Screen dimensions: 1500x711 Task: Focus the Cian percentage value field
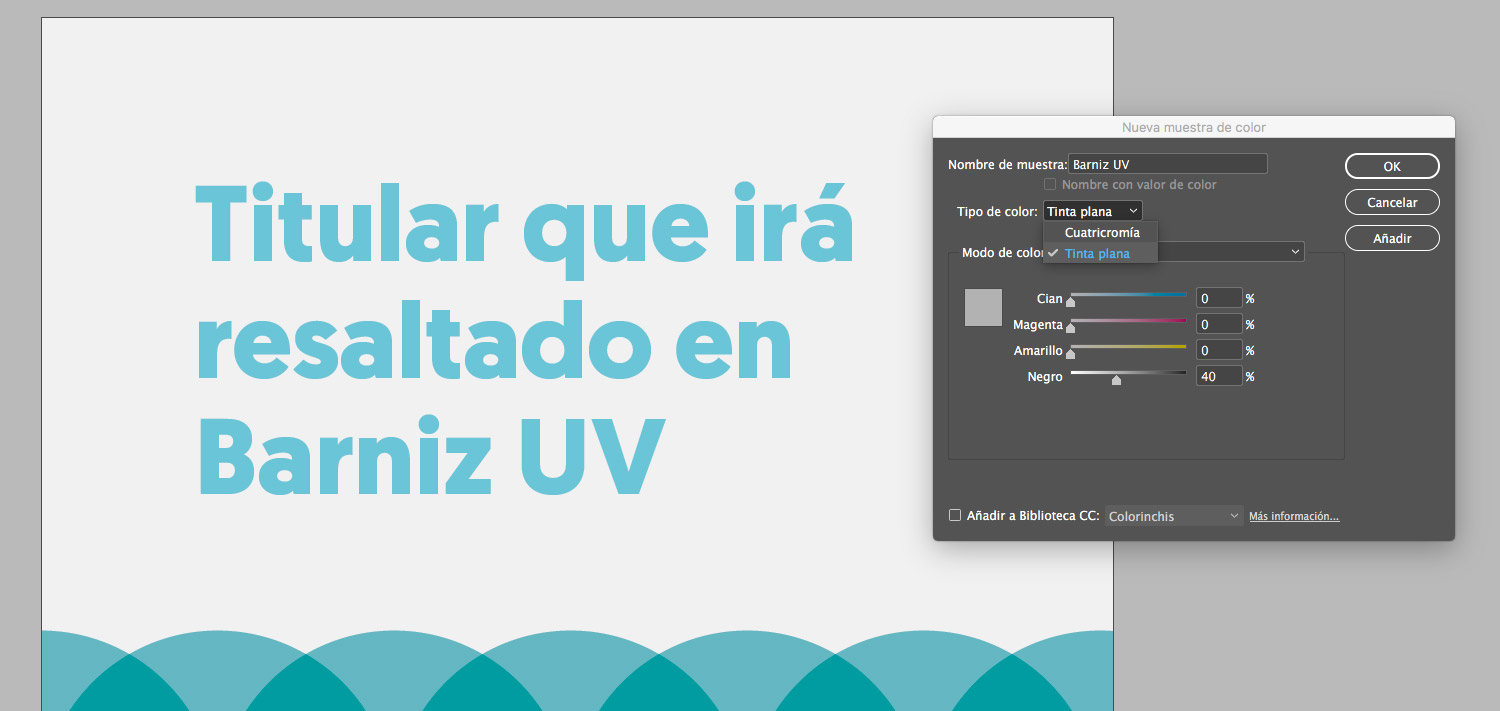[1218, 298]
